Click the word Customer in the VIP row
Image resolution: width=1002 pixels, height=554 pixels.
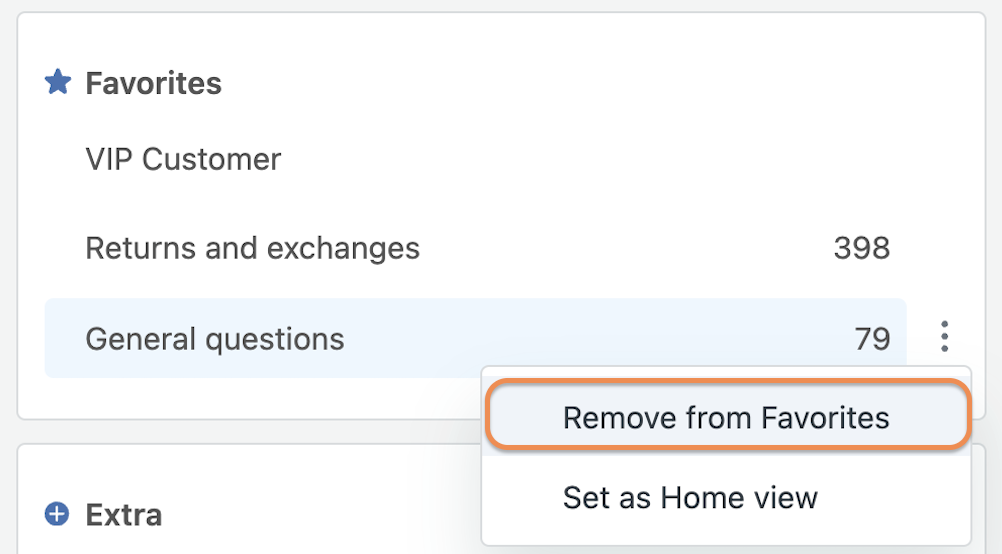click(212, 159)
